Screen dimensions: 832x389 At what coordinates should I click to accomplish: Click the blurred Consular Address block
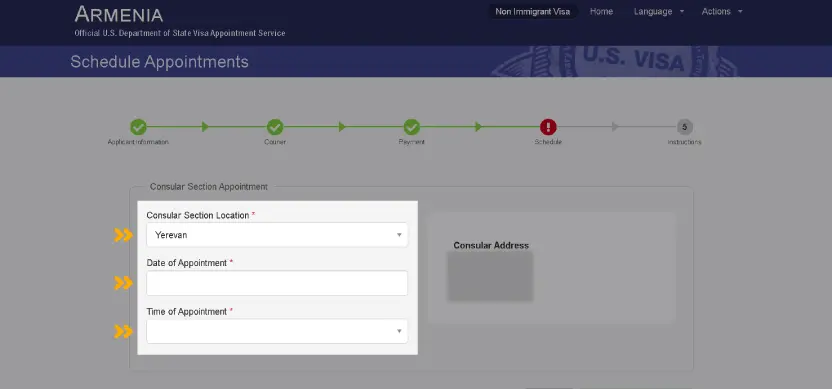[490, 276]
